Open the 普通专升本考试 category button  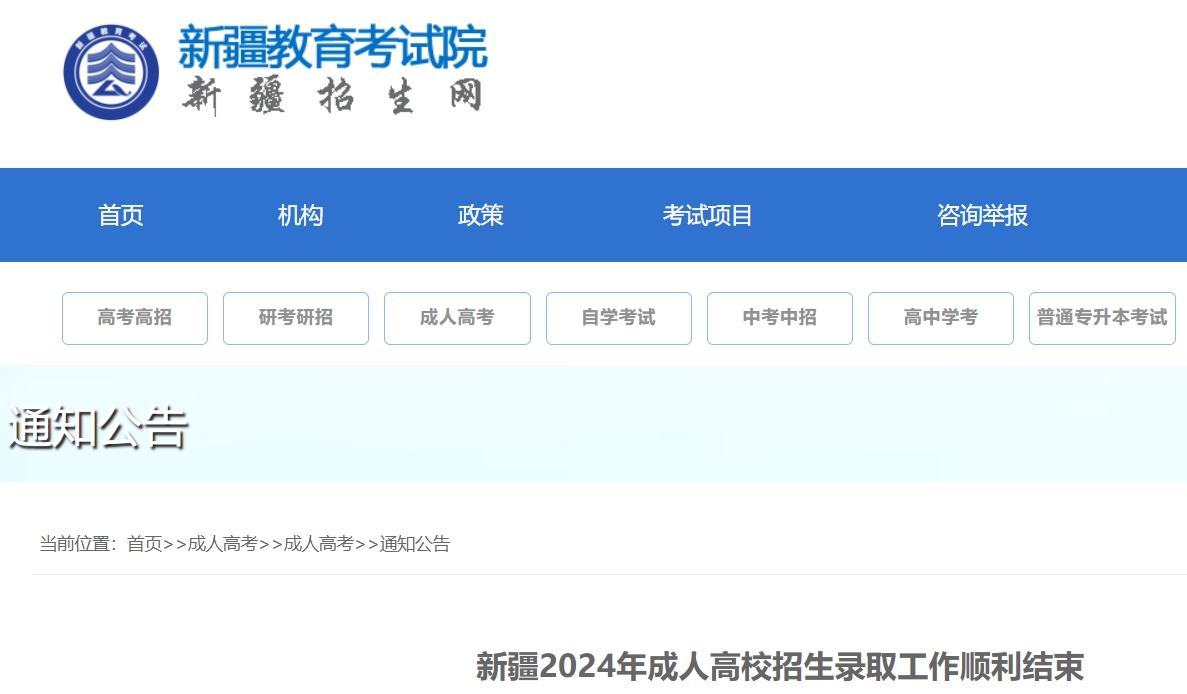click(x=1101, y=318)
